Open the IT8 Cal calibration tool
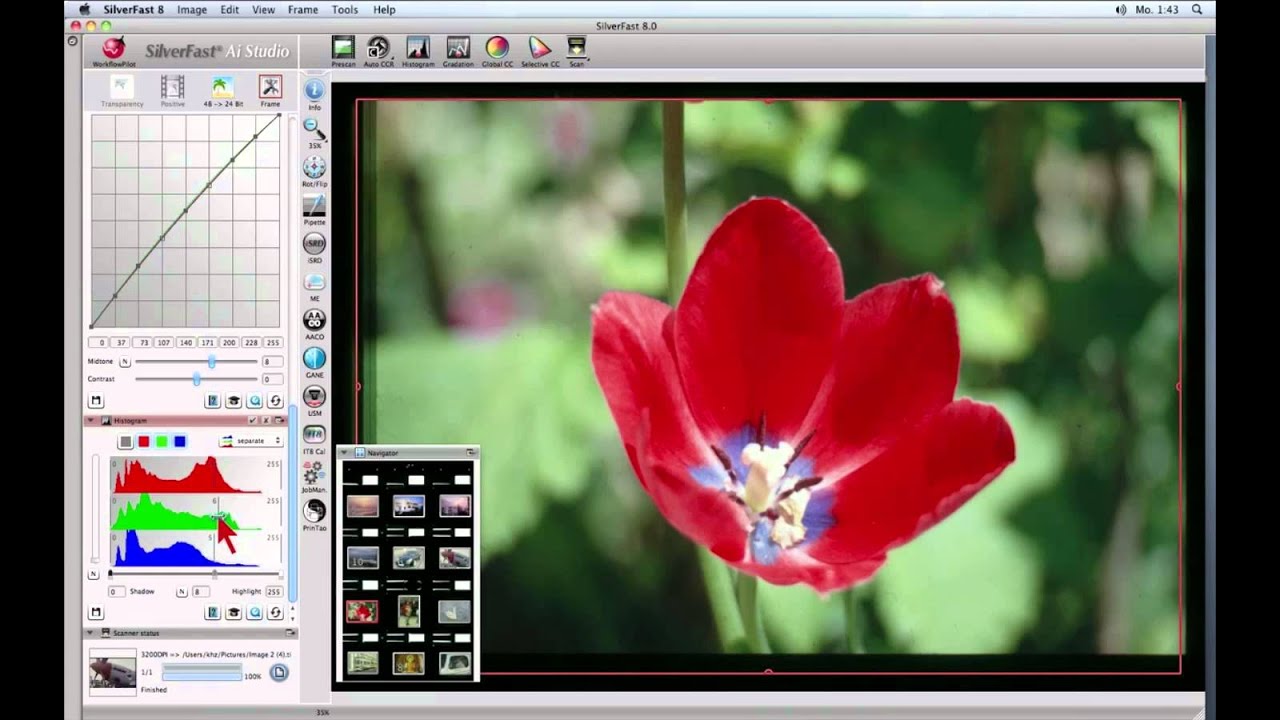Image resolution: width=1280 pixels, height=720 pixels. 314,439
